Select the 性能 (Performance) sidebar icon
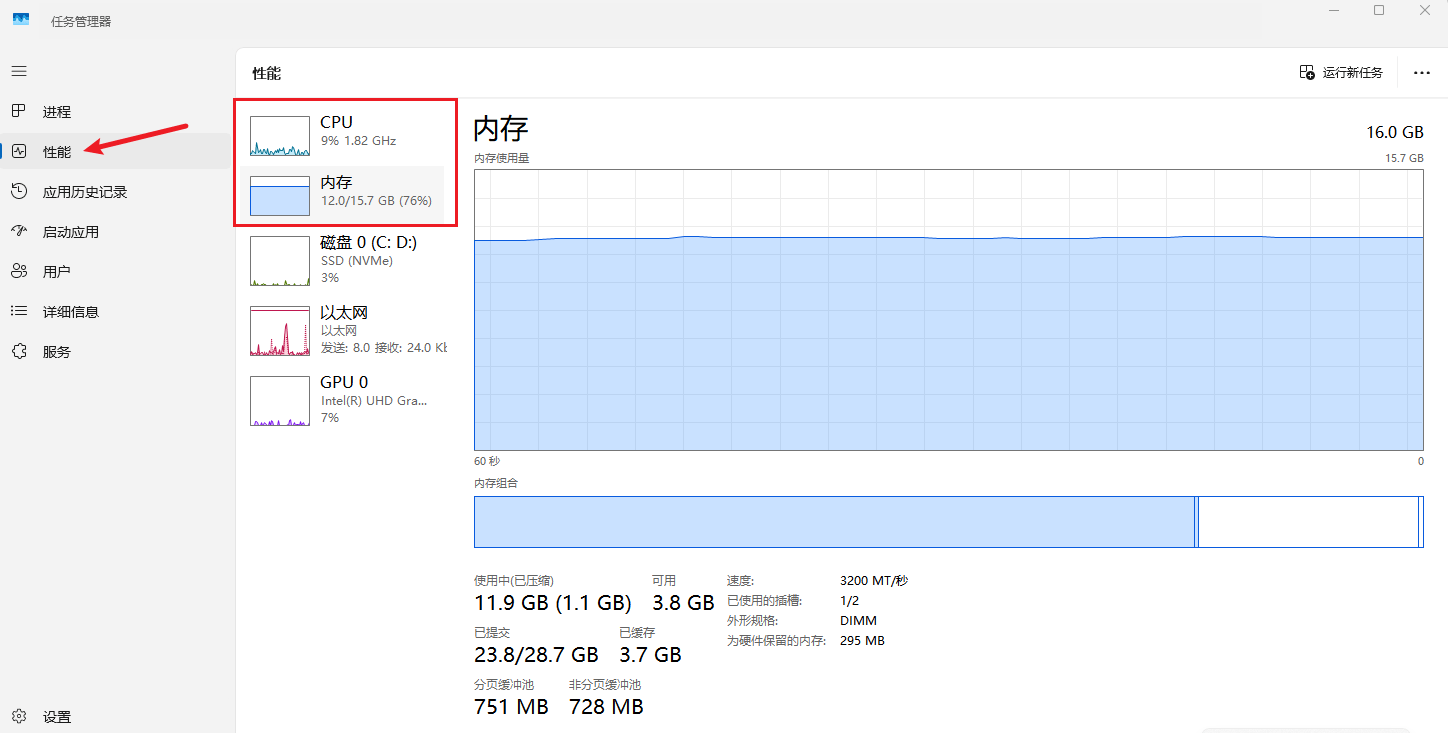 point(19,151)
